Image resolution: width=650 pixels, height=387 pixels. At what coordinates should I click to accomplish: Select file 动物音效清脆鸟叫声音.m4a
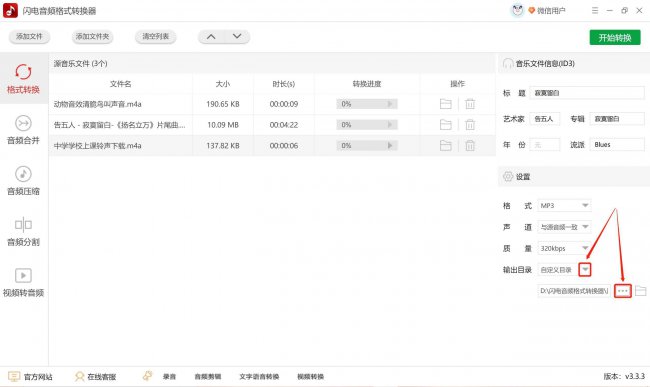click(97, 104)
